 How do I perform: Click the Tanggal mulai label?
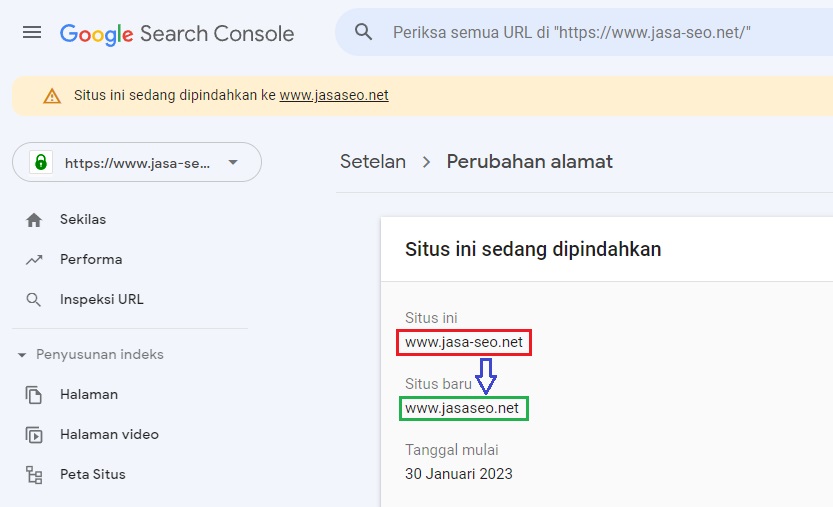coord(452,450)
